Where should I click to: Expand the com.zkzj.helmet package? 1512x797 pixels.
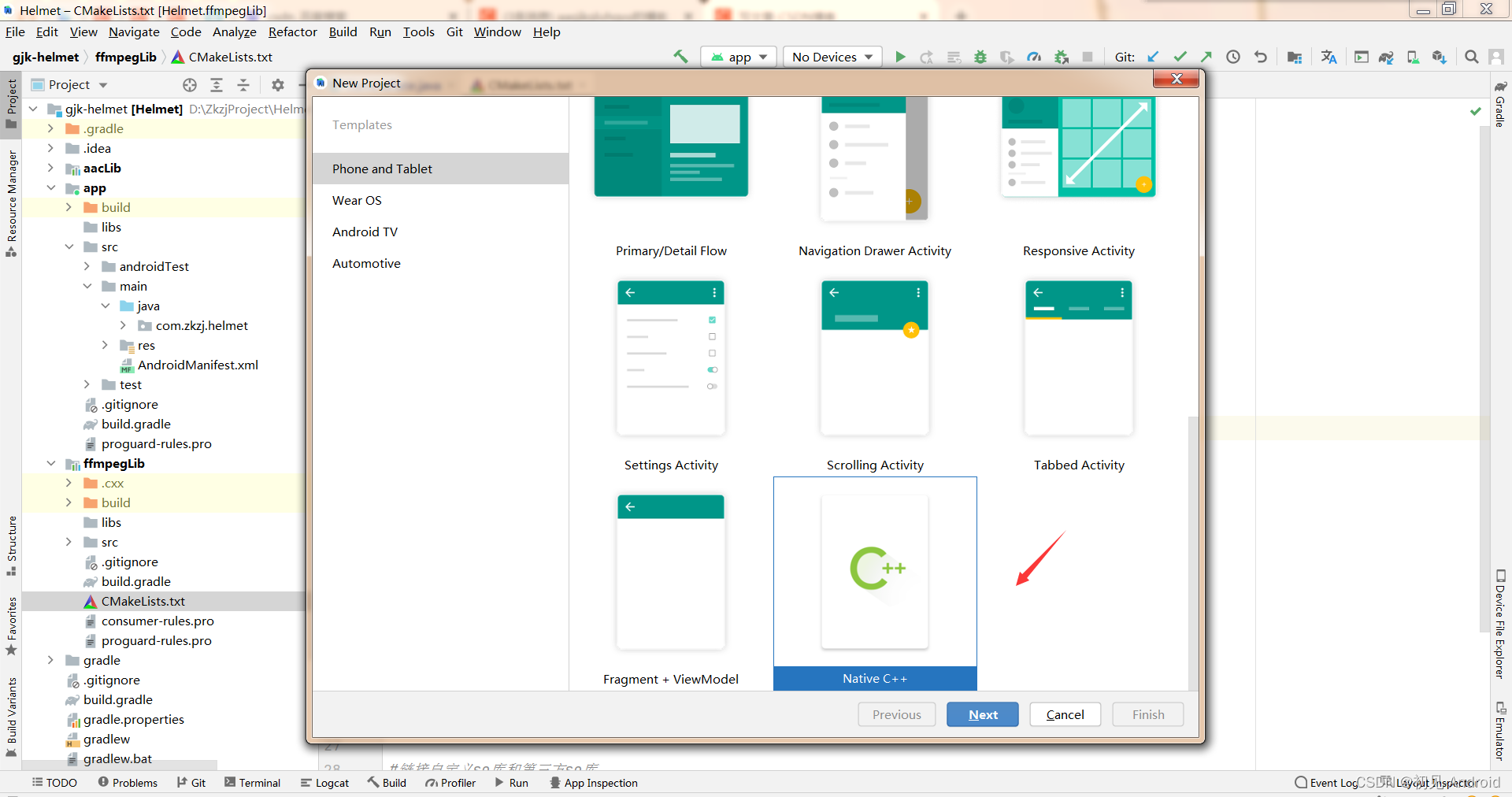click(123, 325)
